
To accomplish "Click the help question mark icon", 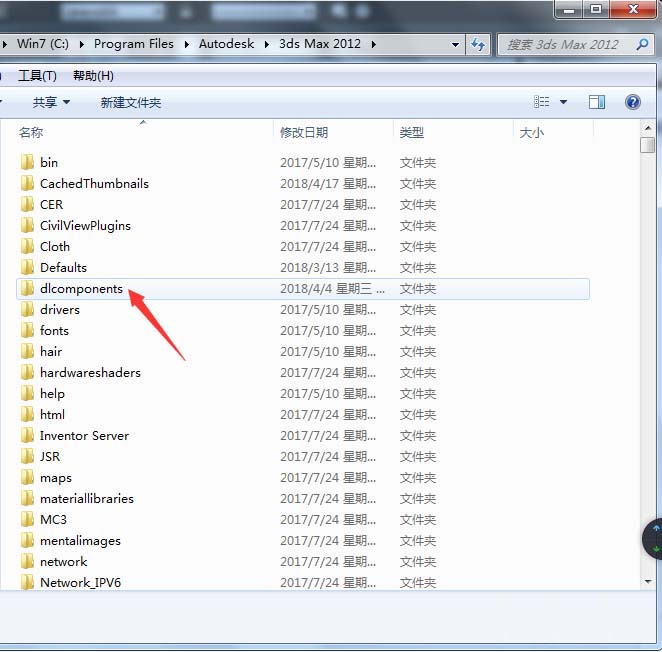I will (632, 102).
